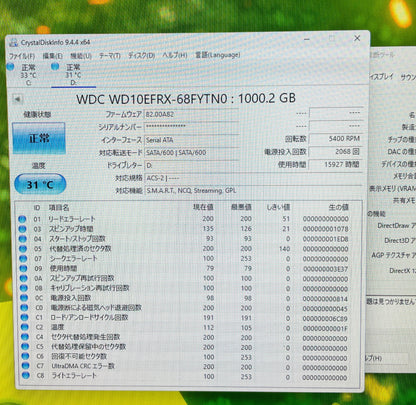Open the 編集(E) menu
This screenshot has height=405, width=416.
coord(53,56)
